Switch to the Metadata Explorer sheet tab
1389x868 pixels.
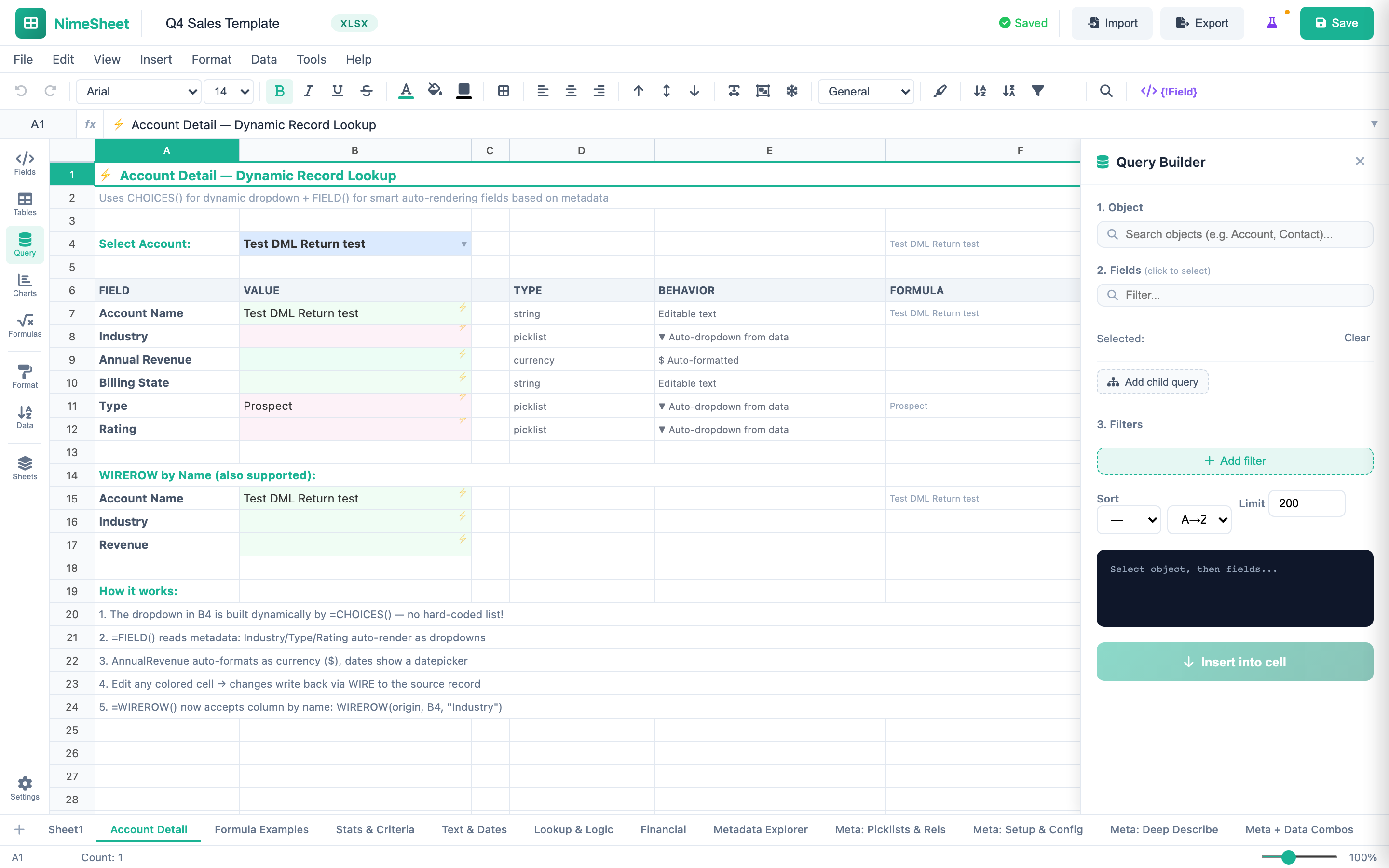pos(760,829)
